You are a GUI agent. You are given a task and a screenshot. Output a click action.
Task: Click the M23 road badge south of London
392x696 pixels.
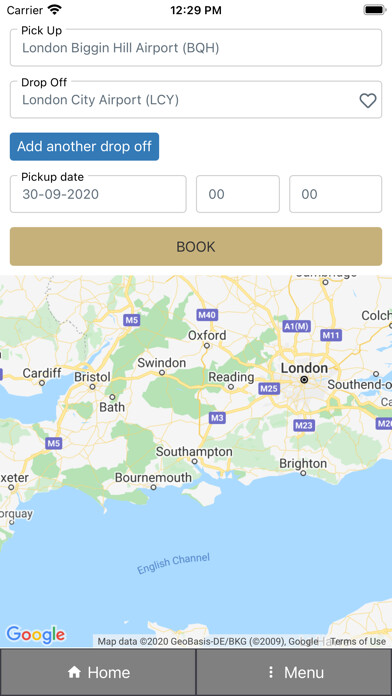(304, 426)
